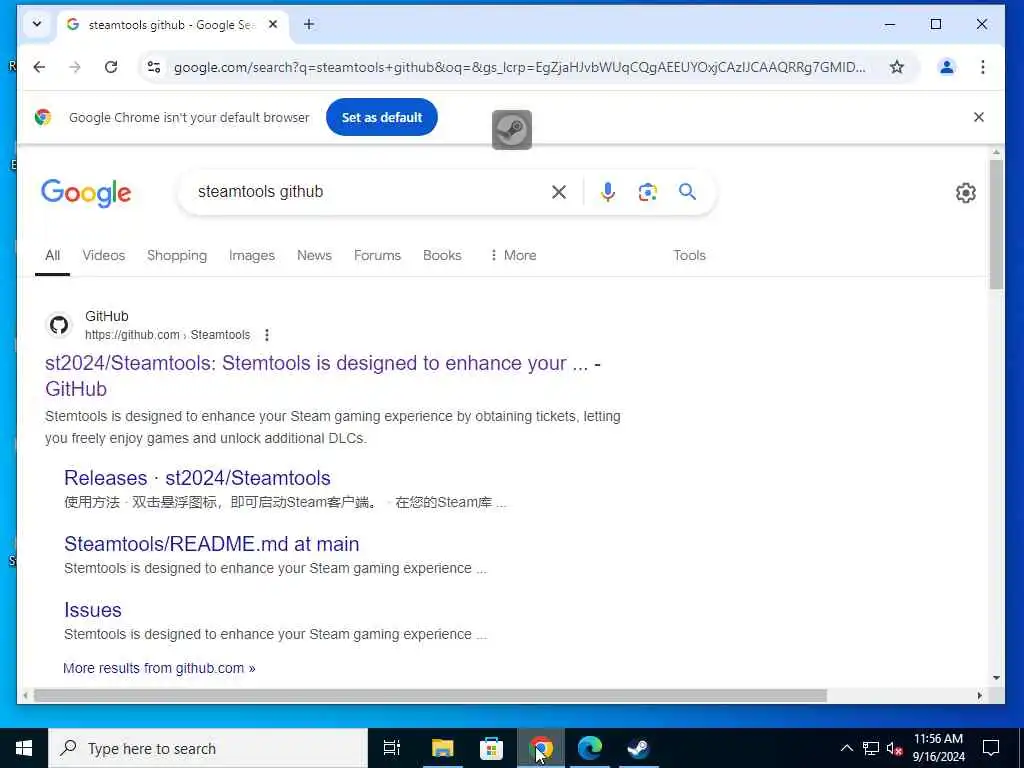Open the muted volume tray icon
Image resolution: width=1024 pixels, height=768 pixels.
[895, 748]
